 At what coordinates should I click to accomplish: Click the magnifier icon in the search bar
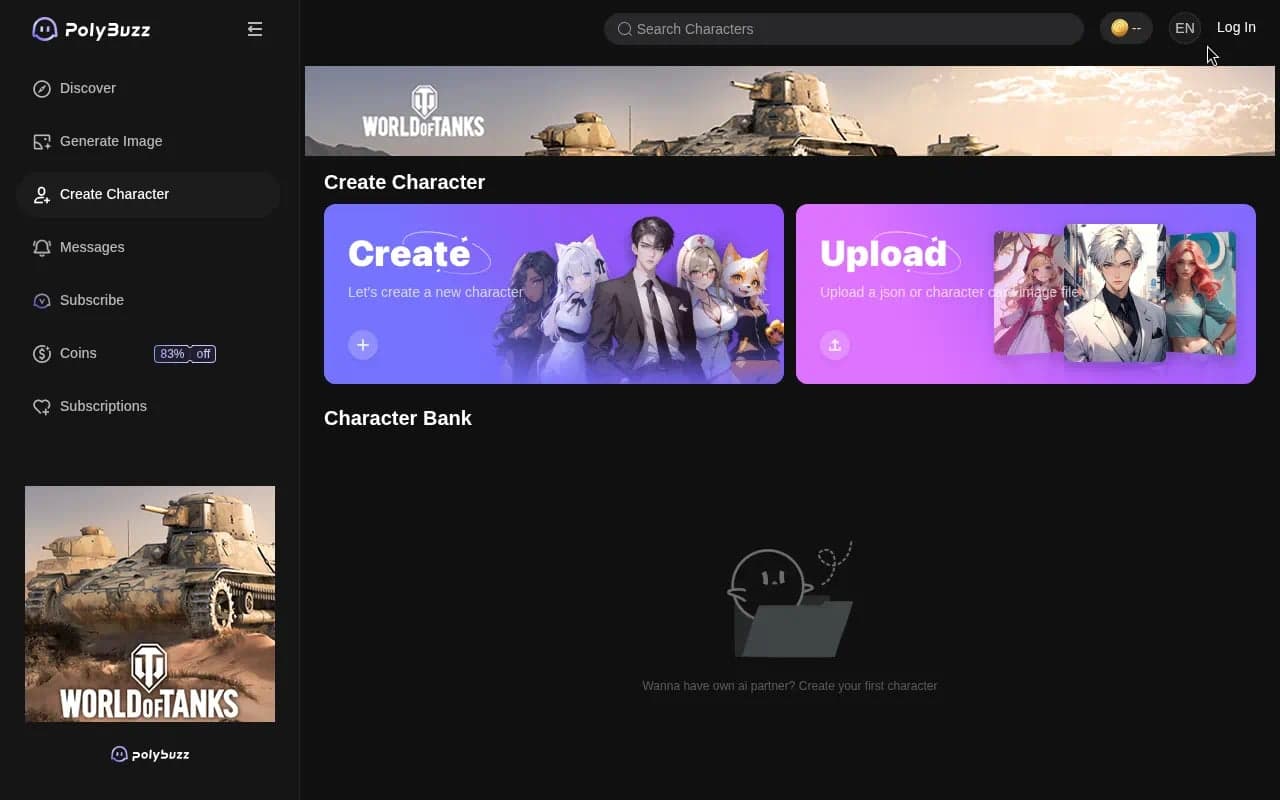click(625, 29)
